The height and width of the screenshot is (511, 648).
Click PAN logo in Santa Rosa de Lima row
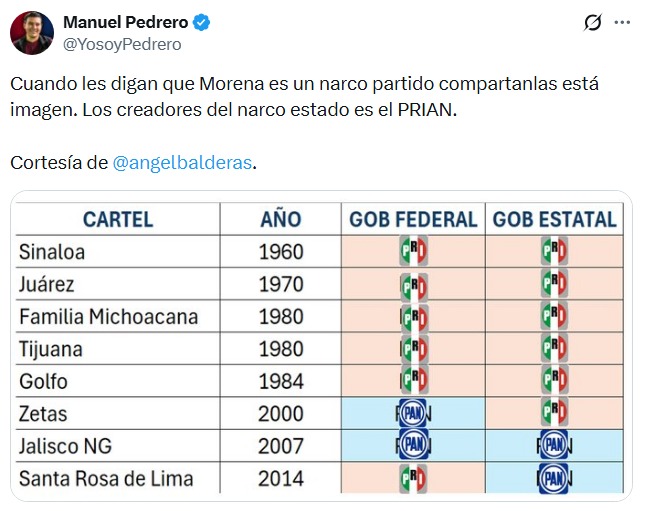554,477
